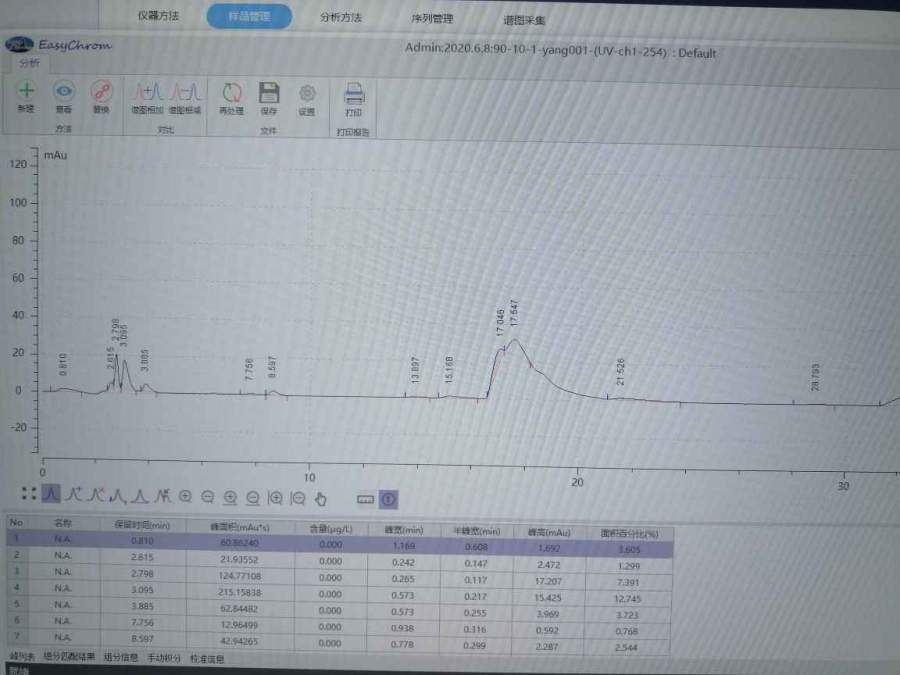The height and width of the screenshot is (675, 900).
Task: Click the four-dot grid icon in chart toolbar
Action: [x=29, y=493]
